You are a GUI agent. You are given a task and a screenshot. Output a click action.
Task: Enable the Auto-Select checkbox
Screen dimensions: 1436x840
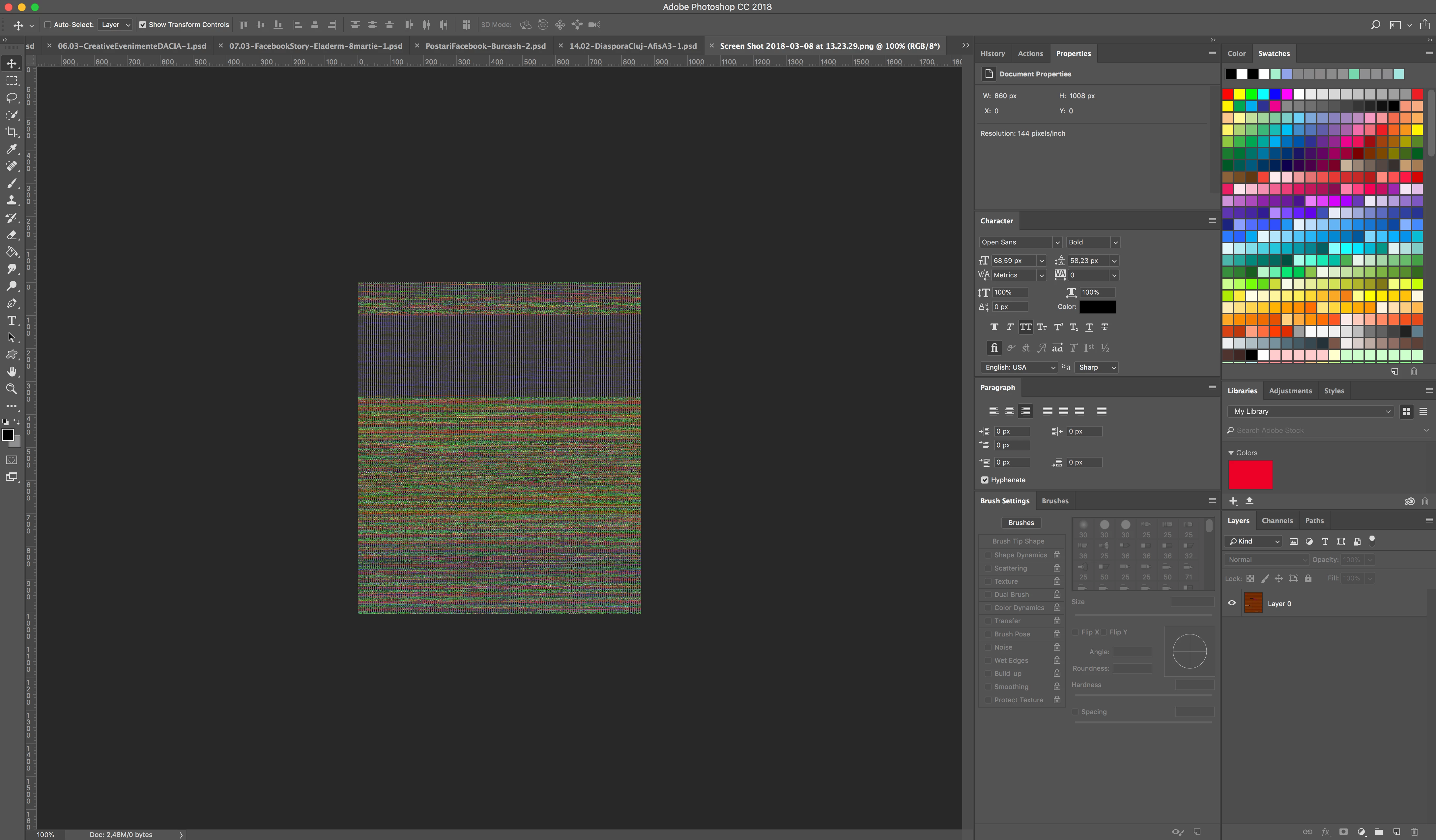pyautogui.click(x=48, y=25)
